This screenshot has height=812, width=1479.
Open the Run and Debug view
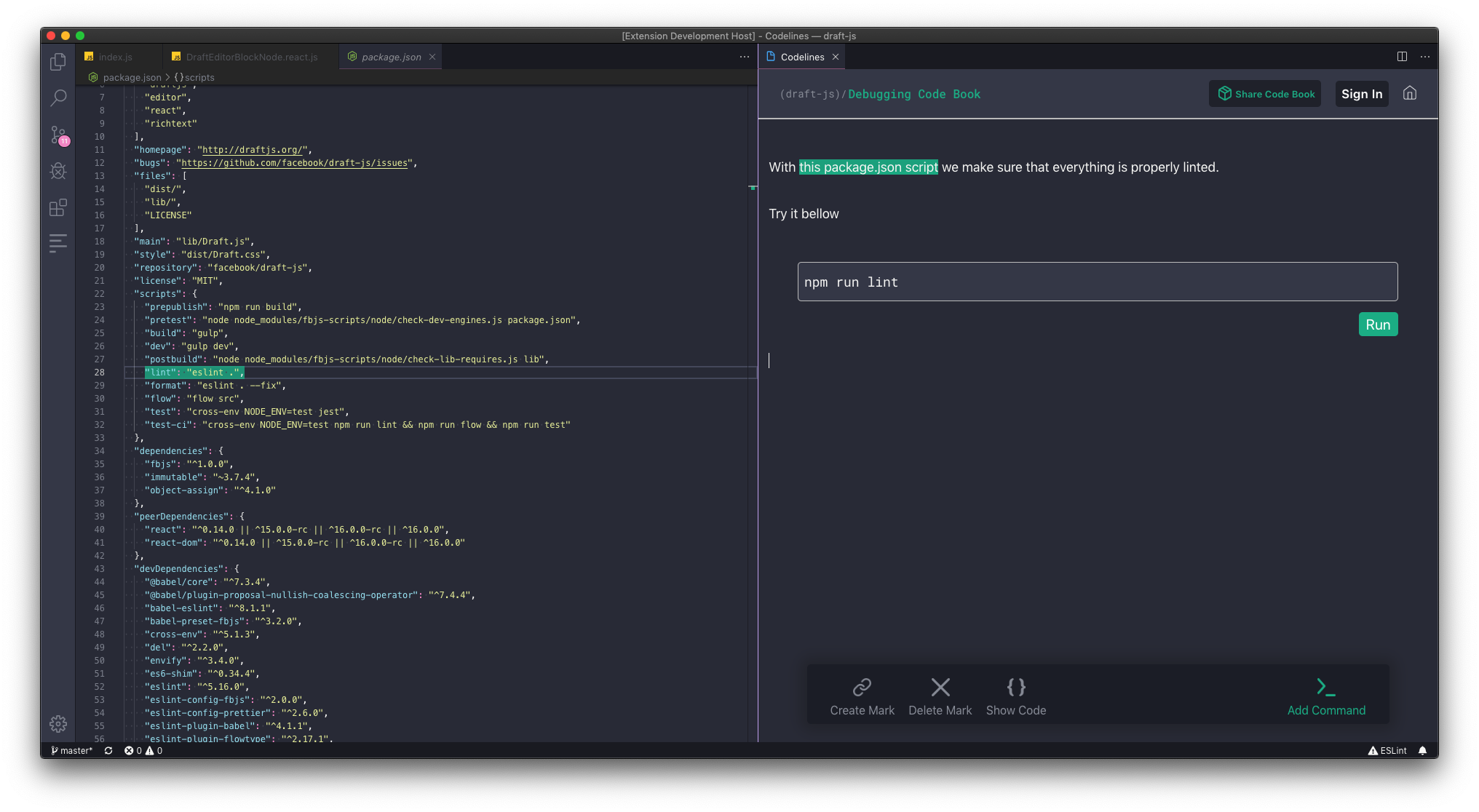coord(58,171)
